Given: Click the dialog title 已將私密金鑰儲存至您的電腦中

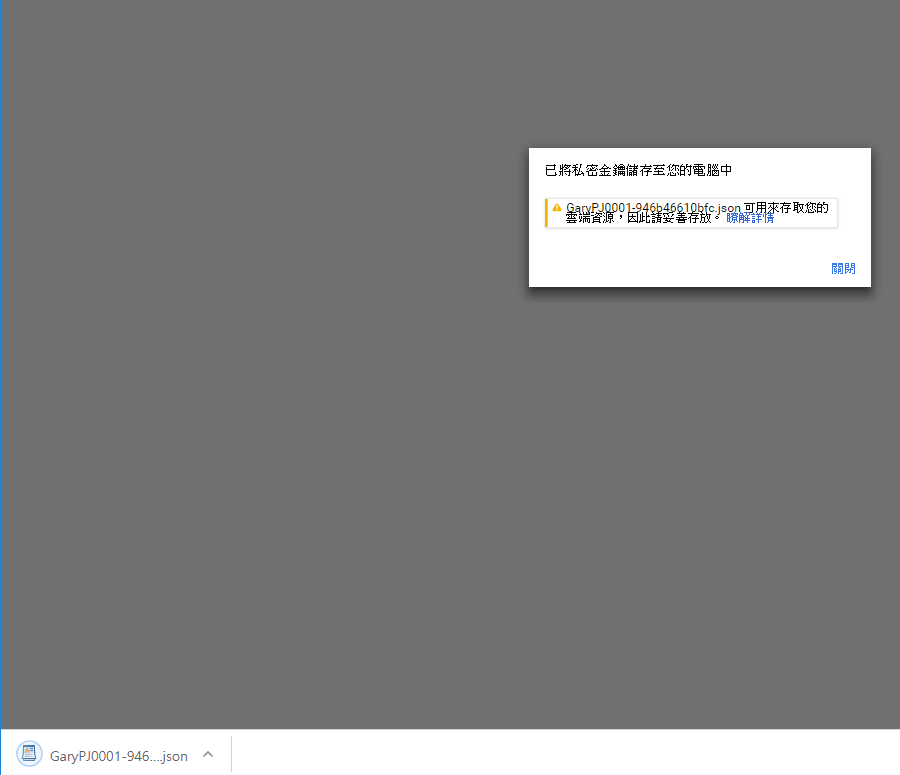Looking at the screenshot, I should coord(638,170).
